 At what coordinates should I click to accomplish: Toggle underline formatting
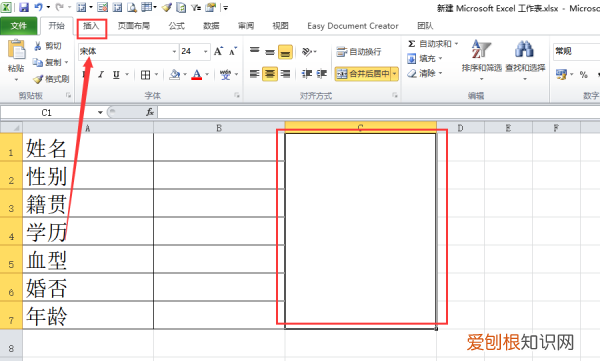pyautogui.click(x=116, y=74)
